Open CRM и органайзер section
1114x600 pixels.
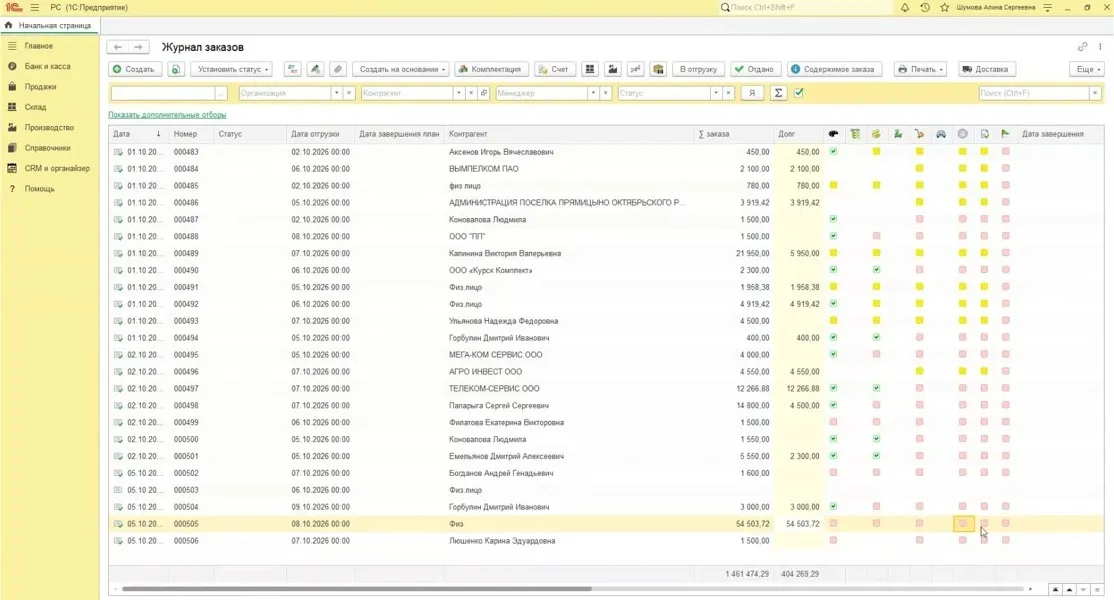pyautogui.click(x=57, y=168)
